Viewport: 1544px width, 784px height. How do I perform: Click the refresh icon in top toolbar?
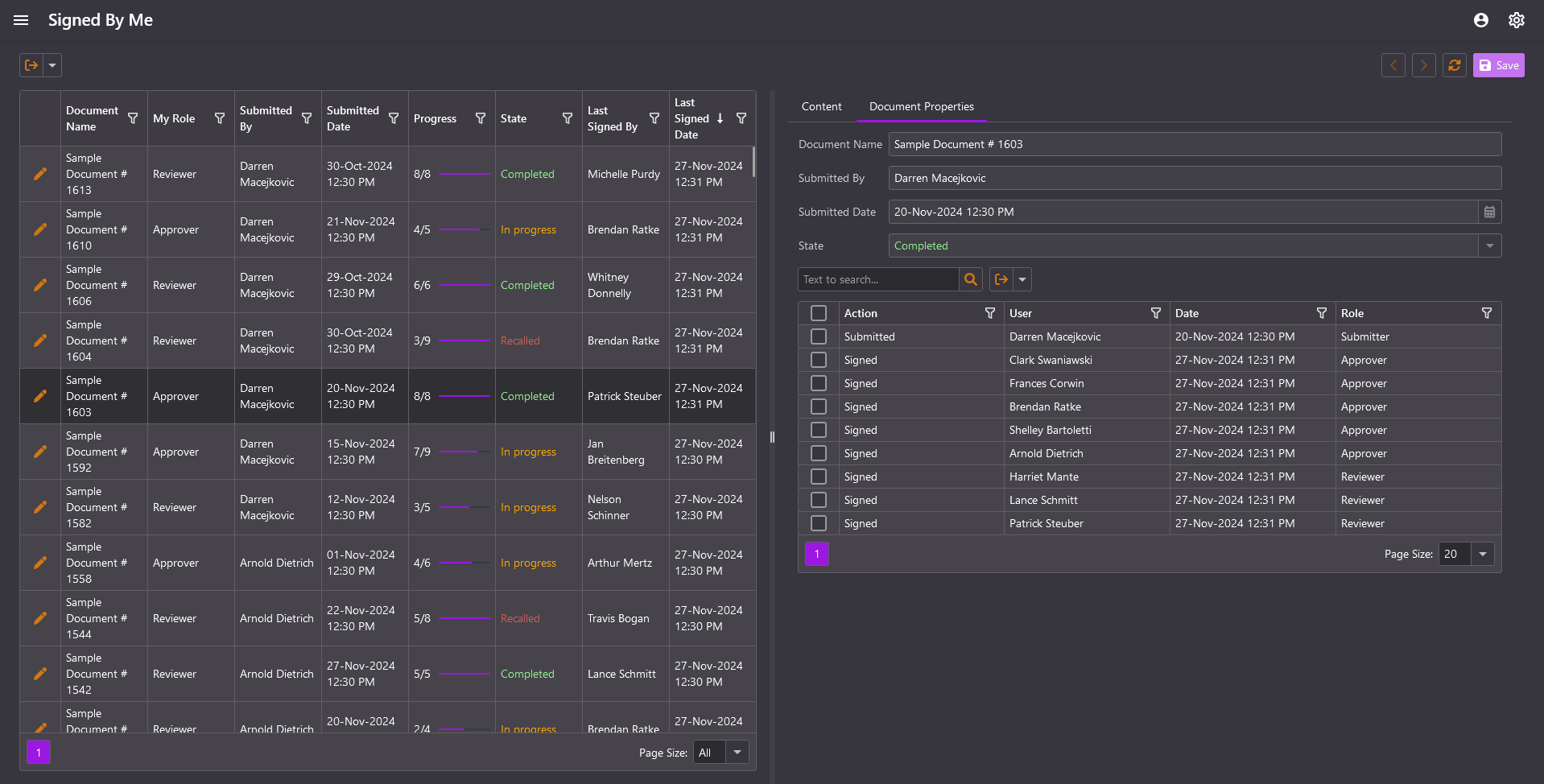pyautogui.click(x=1454, y=65)
